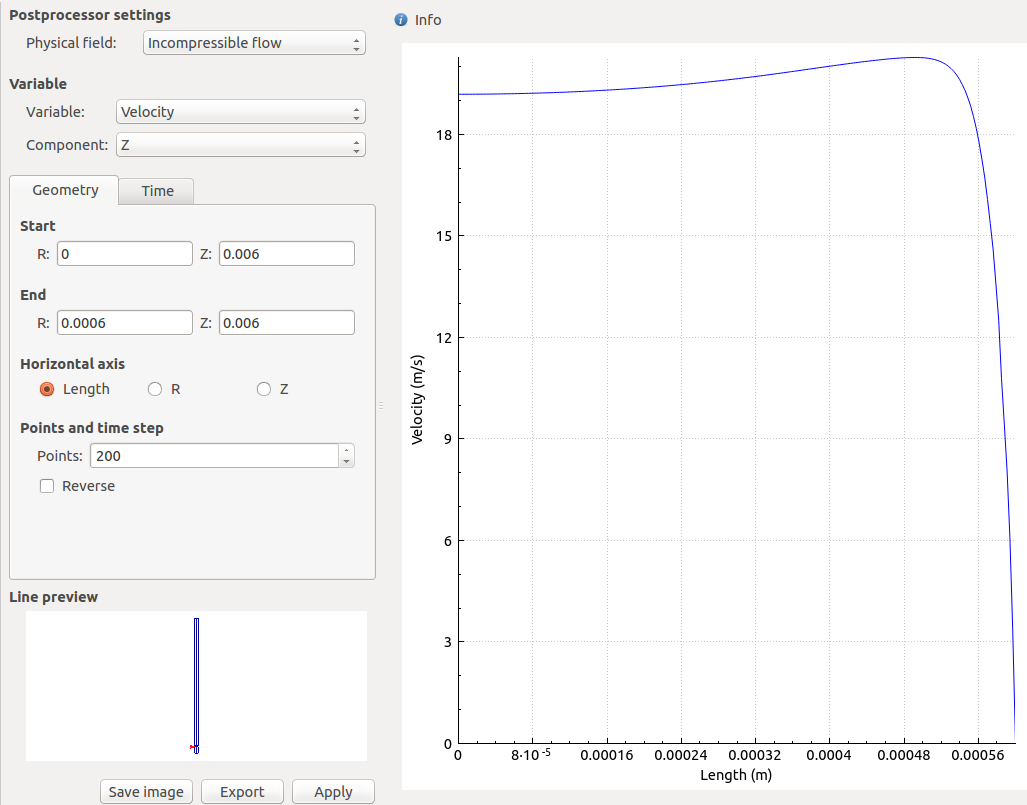
Task: Click the Export button
Action: point(242,792)
